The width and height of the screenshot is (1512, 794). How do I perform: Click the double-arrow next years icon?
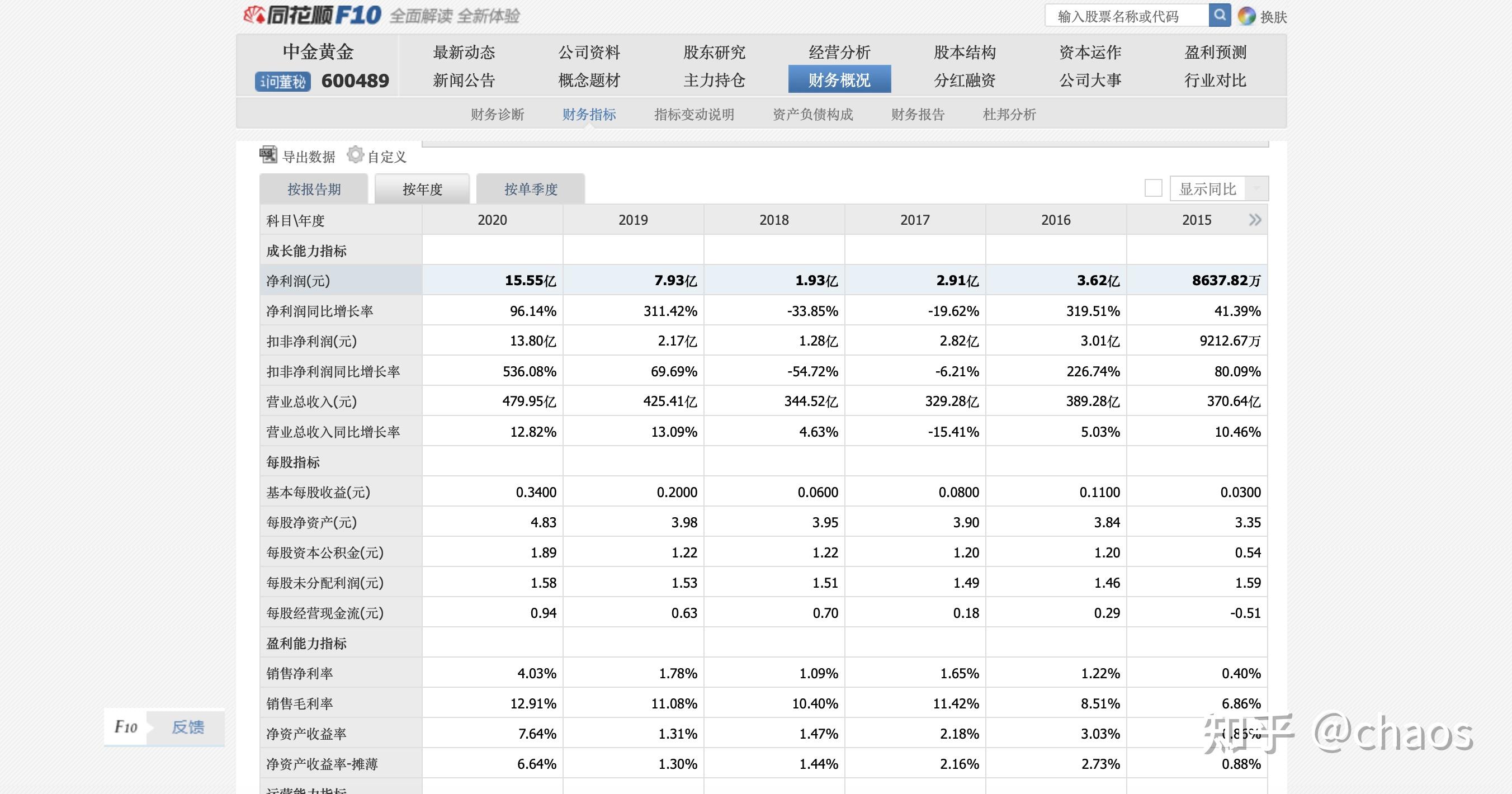(x=1255, y=220)
